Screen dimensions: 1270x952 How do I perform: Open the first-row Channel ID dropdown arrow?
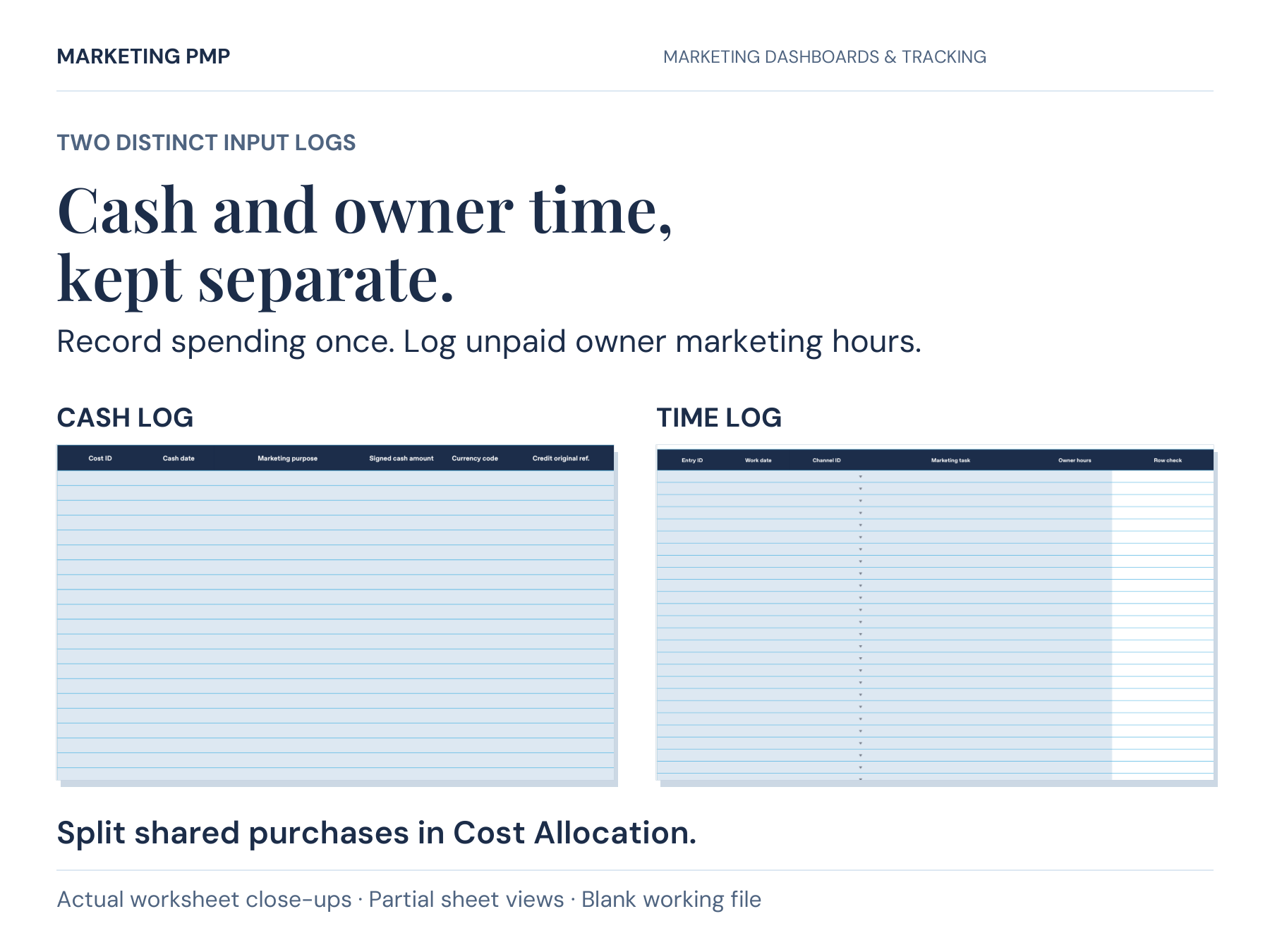tap(860, 477)
